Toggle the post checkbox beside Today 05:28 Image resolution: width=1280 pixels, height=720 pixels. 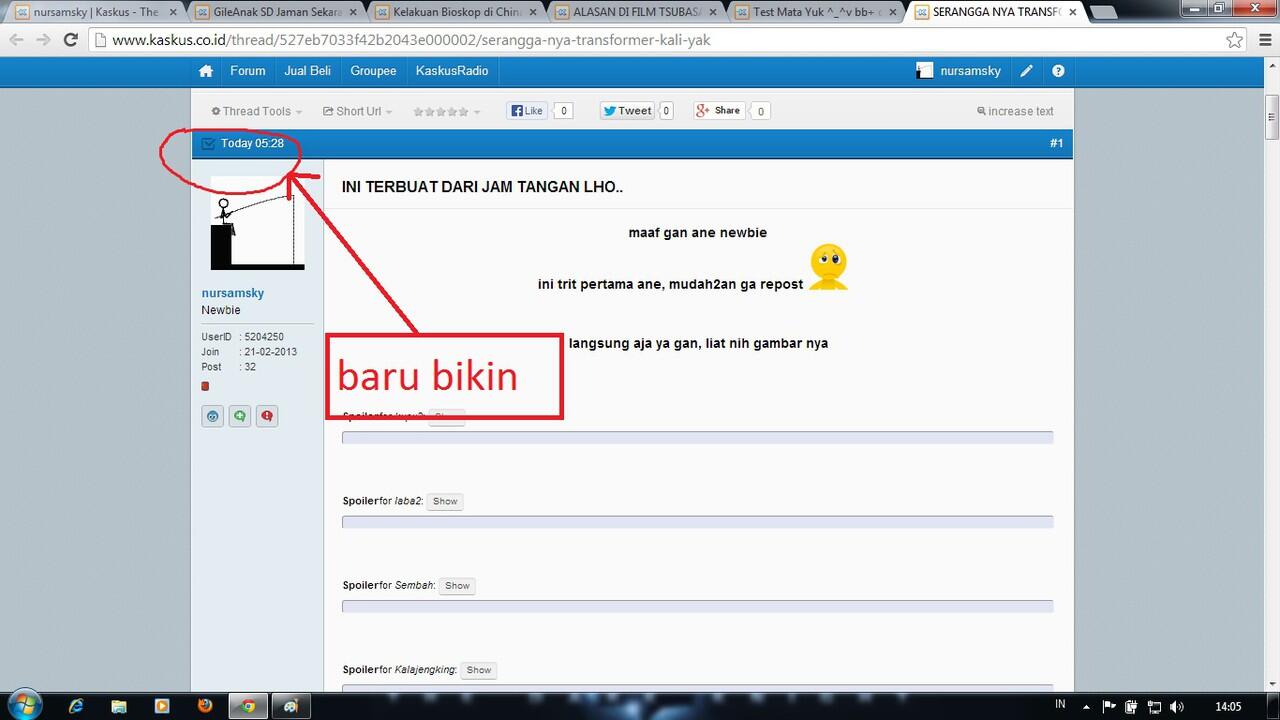(208, 143)
